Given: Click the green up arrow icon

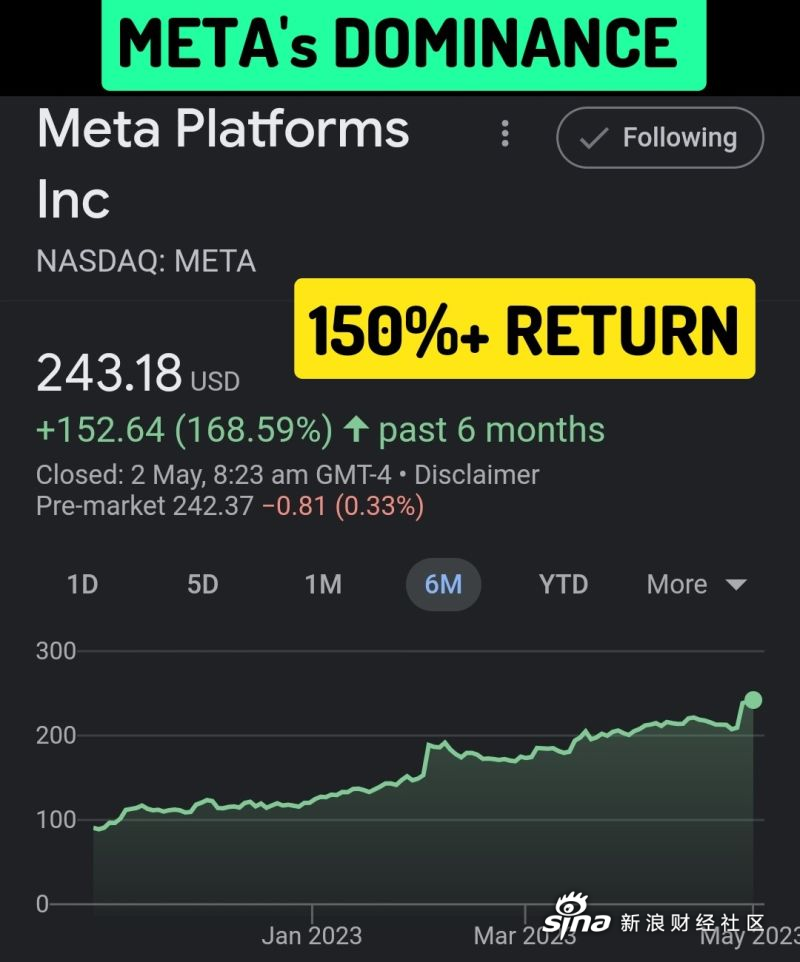Looking at the screenshot, I should 356,429.
